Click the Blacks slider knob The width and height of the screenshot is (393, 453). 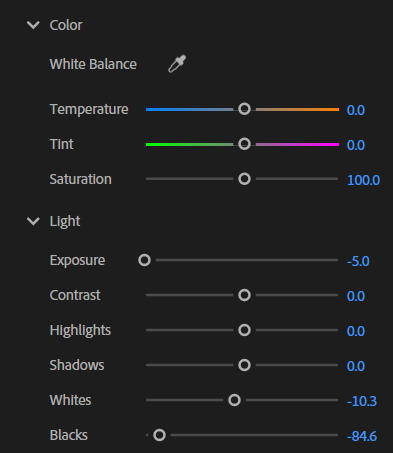pyautogui.click(x=159, y=435)
